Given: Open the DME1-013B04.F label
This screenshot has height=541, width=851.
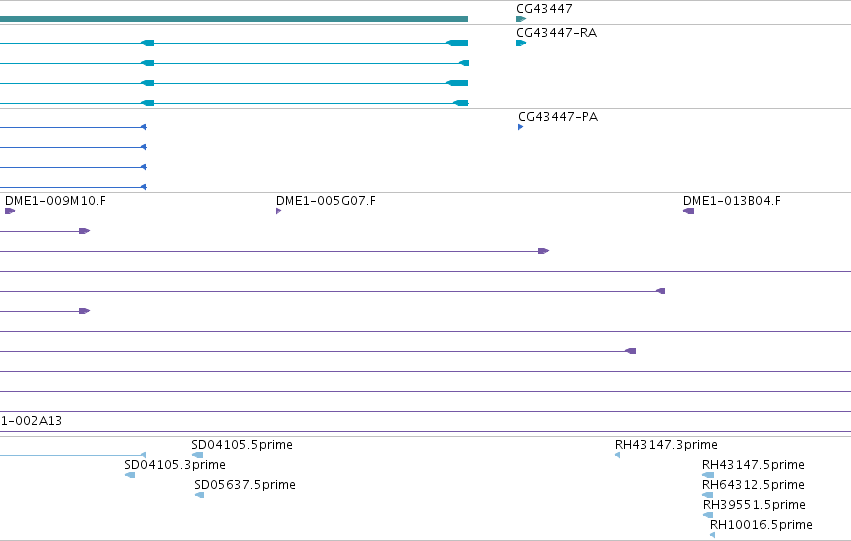Looking at the screenshot, I should [x=732, y=201].
